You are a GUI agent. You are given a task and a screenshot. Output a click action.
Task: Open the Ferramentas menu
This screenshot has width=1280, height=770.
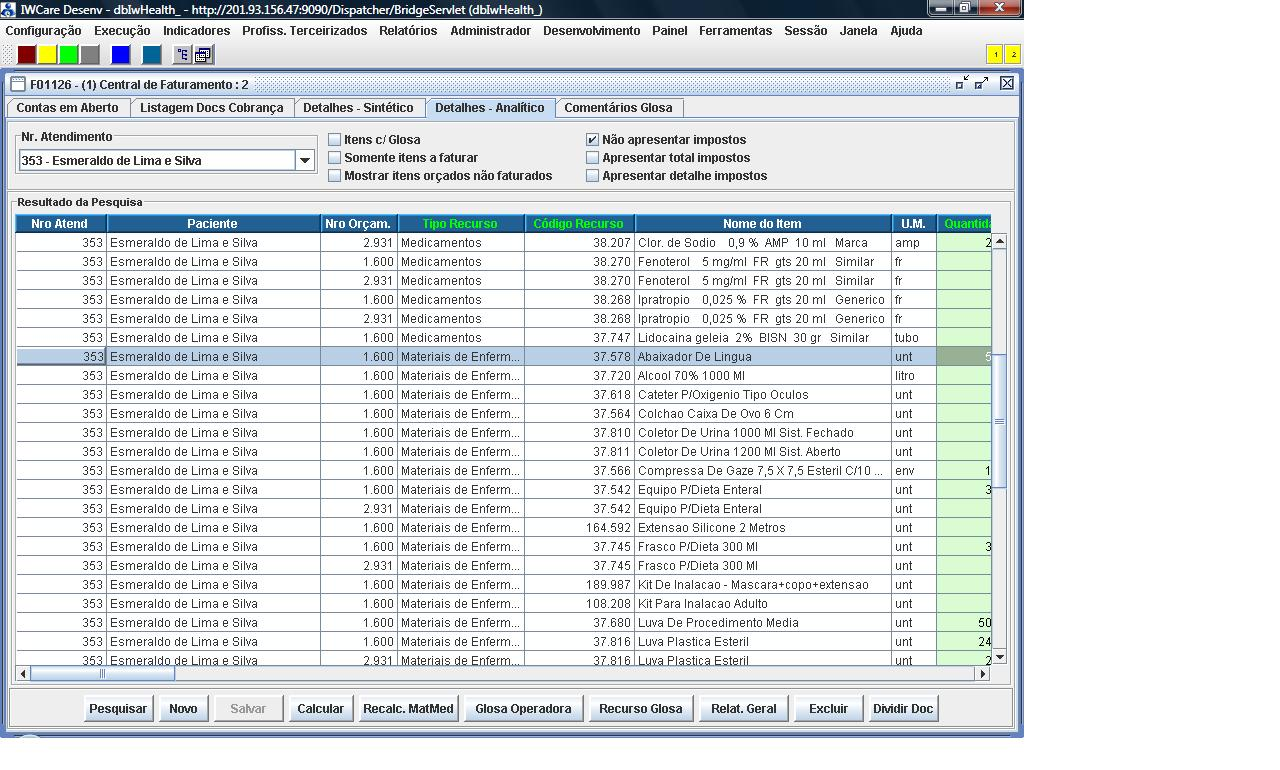[736, 31]
